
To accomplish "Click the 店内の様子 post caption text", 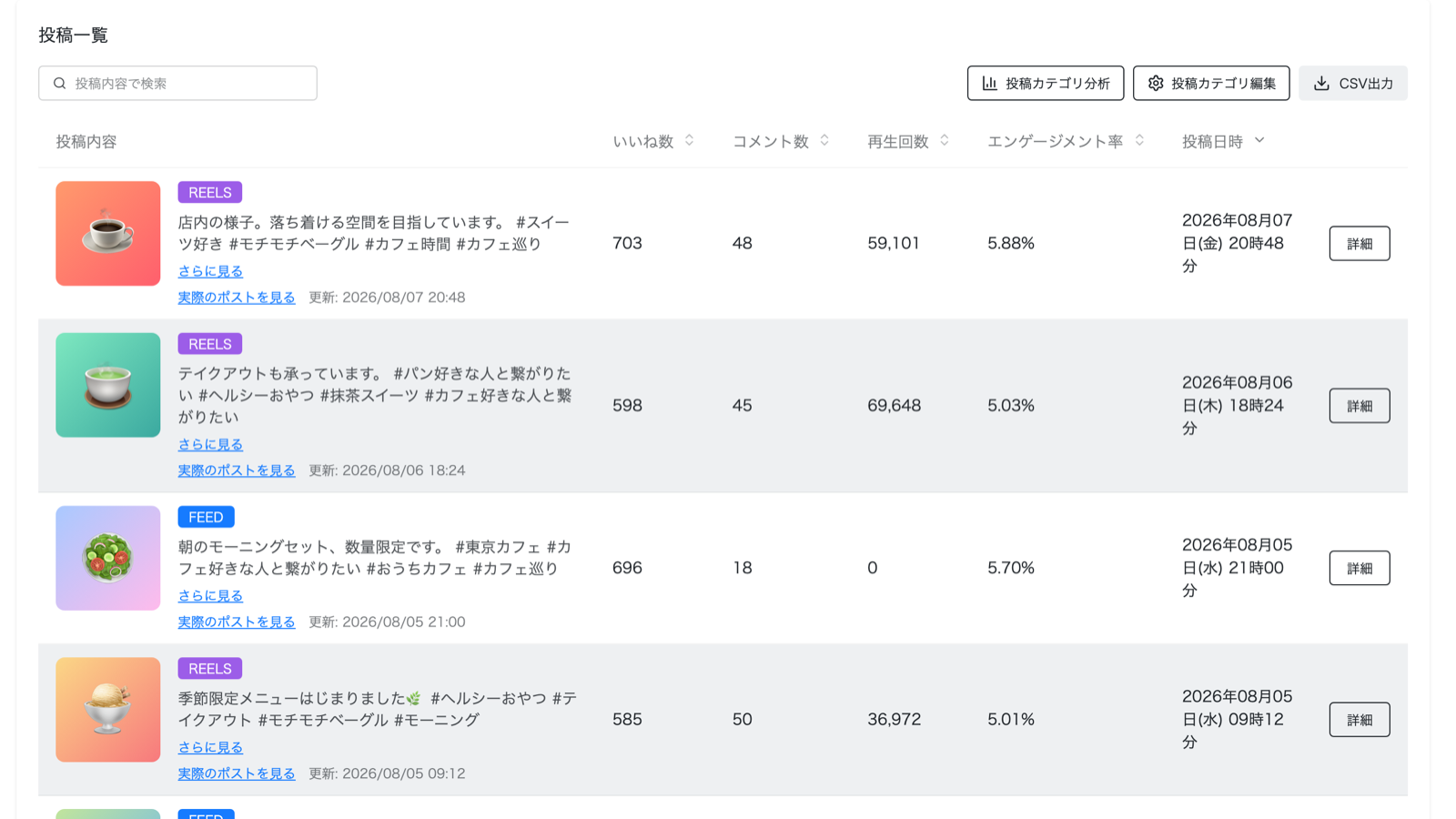I will click(x=374, y=233).
